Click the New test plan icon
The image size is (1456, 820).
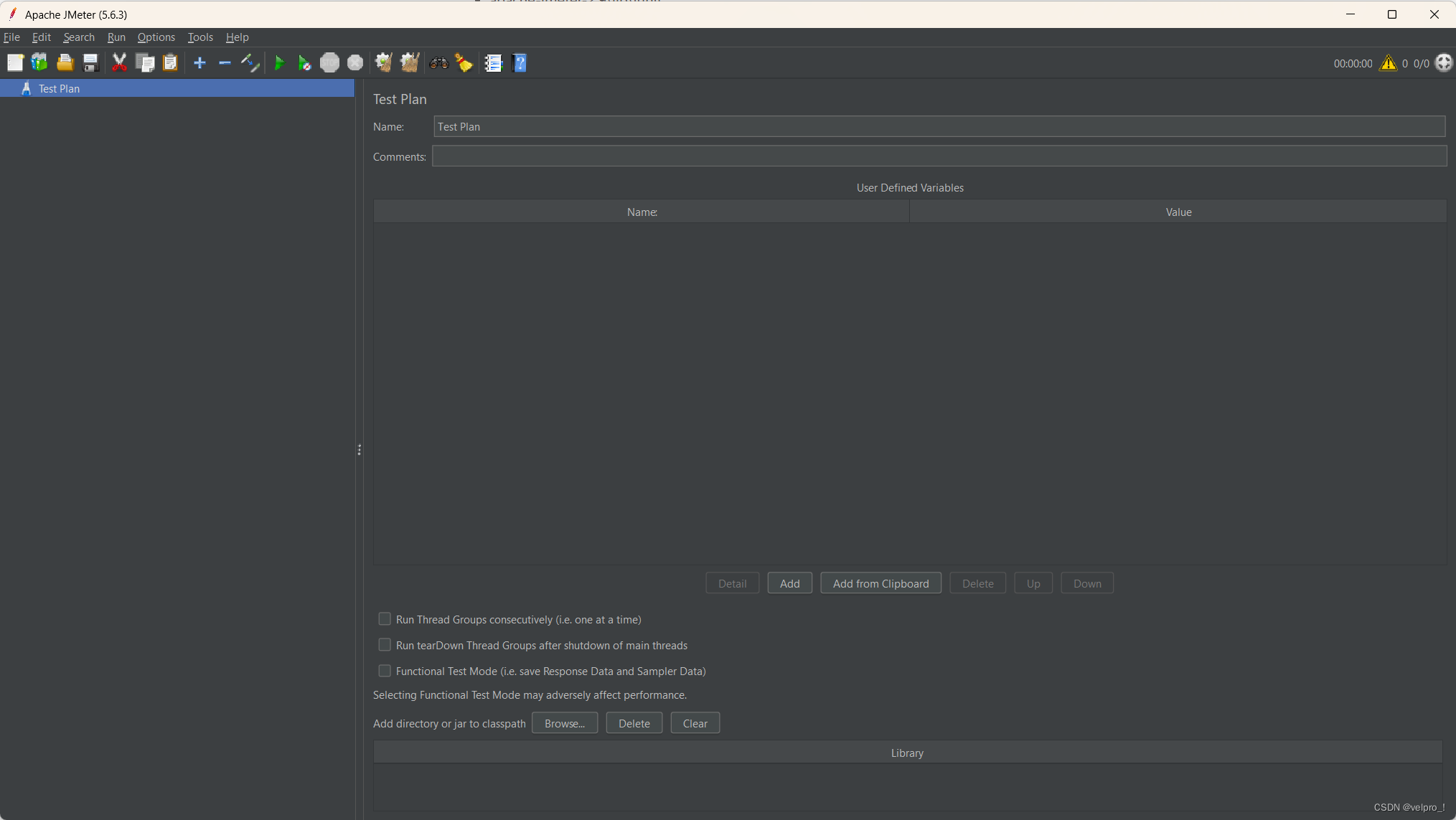tap(15, 63)
